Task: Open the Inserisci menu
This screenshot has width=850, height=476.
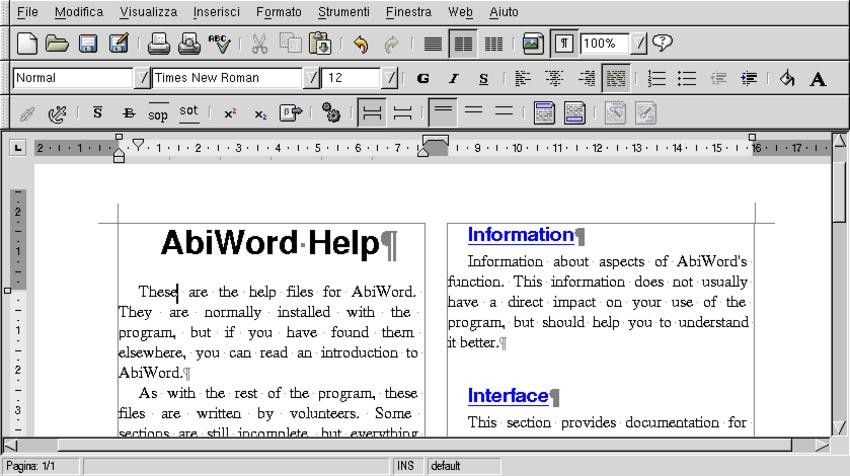Action: [x=216, y=12]
